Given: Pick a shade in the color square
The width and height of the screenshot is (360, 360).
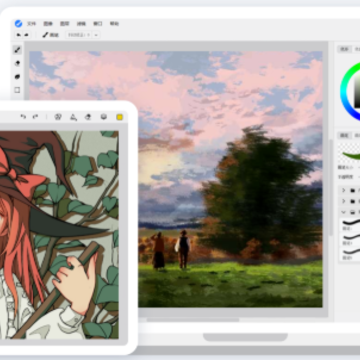Looking at the screenshot, I should (x=357, y=90).
